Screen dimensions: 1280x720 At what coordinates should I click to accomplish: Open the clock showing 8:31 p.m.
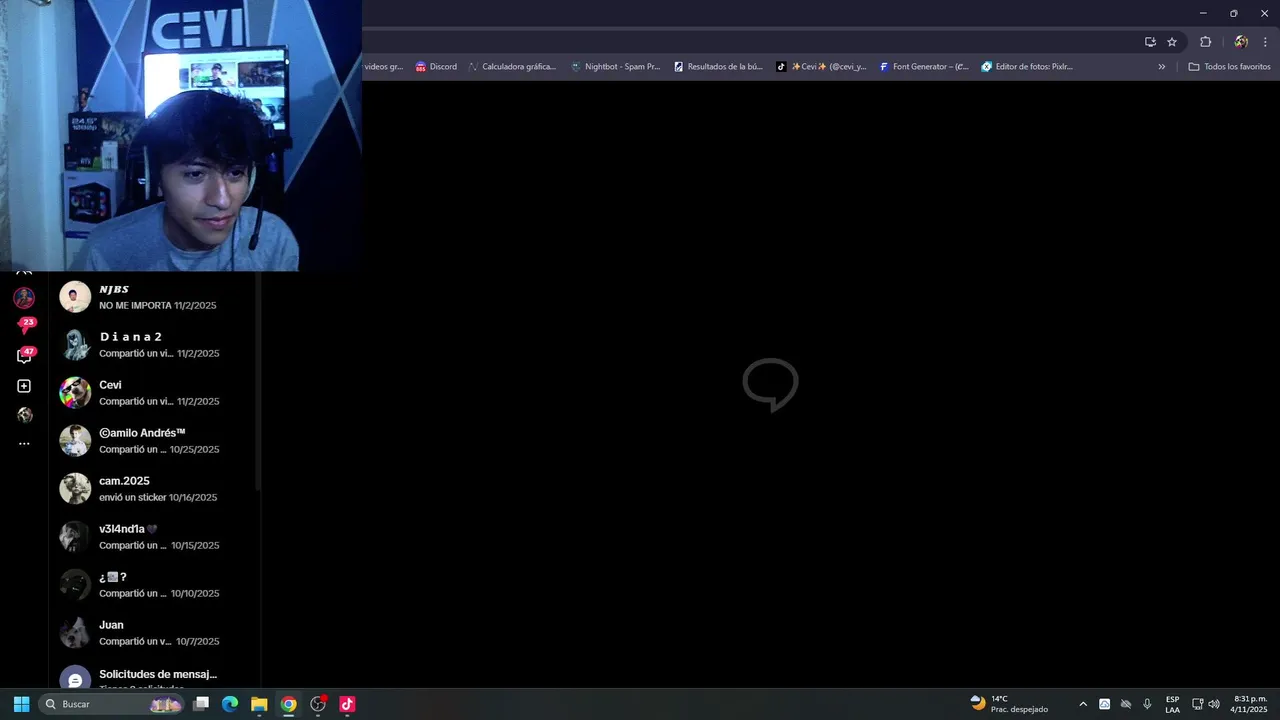pos(1250,704)
